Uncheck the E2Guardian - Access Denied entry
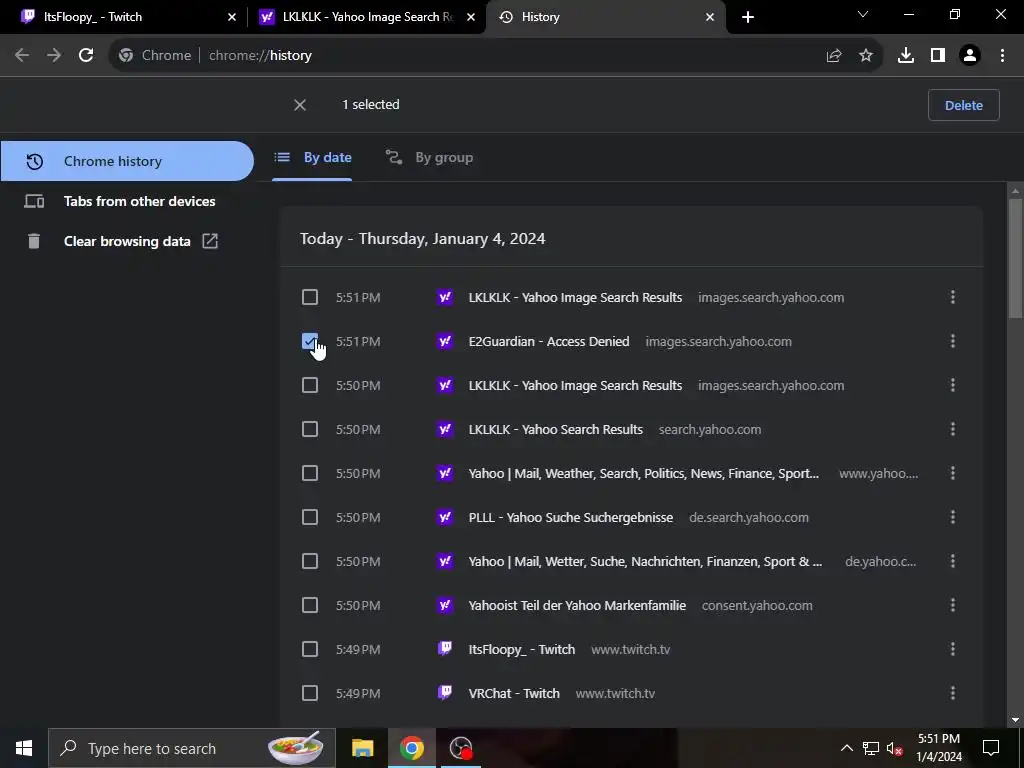 coord(310,342)
